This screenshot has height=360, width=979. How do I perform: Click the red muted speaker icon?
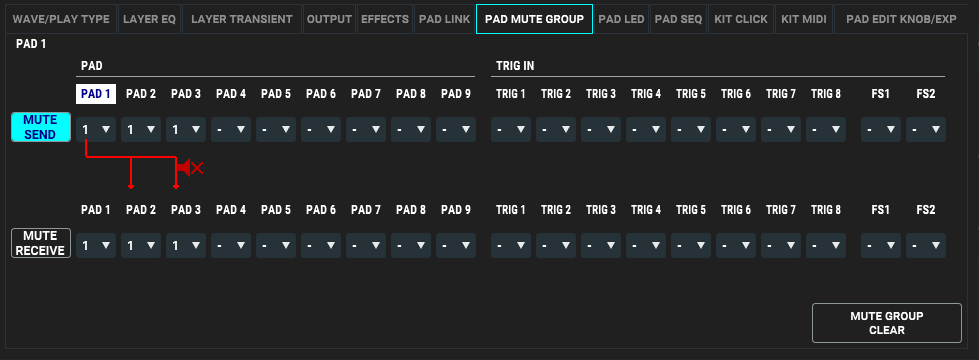[191, 167]
